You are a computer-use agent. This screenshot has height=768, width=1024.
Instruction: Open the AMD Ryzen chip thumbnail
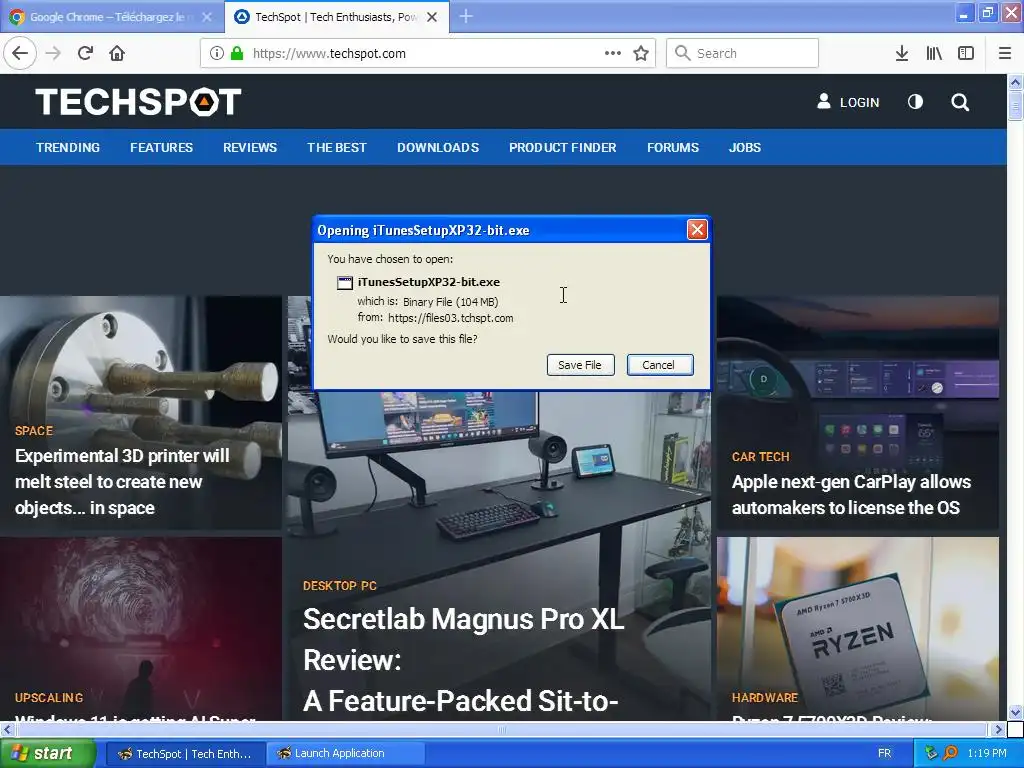coord(857,627)
